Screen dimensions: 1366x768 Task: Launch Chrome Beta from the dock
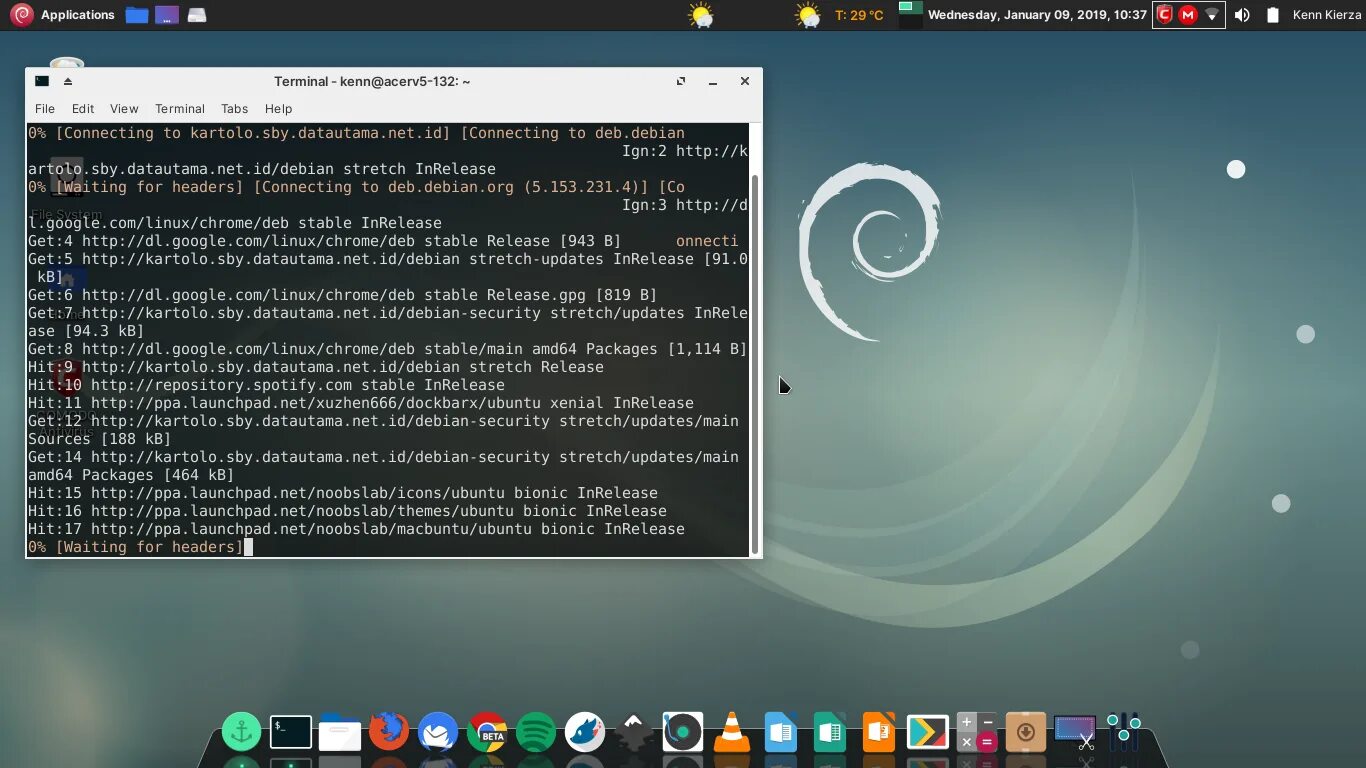(487, 732)
